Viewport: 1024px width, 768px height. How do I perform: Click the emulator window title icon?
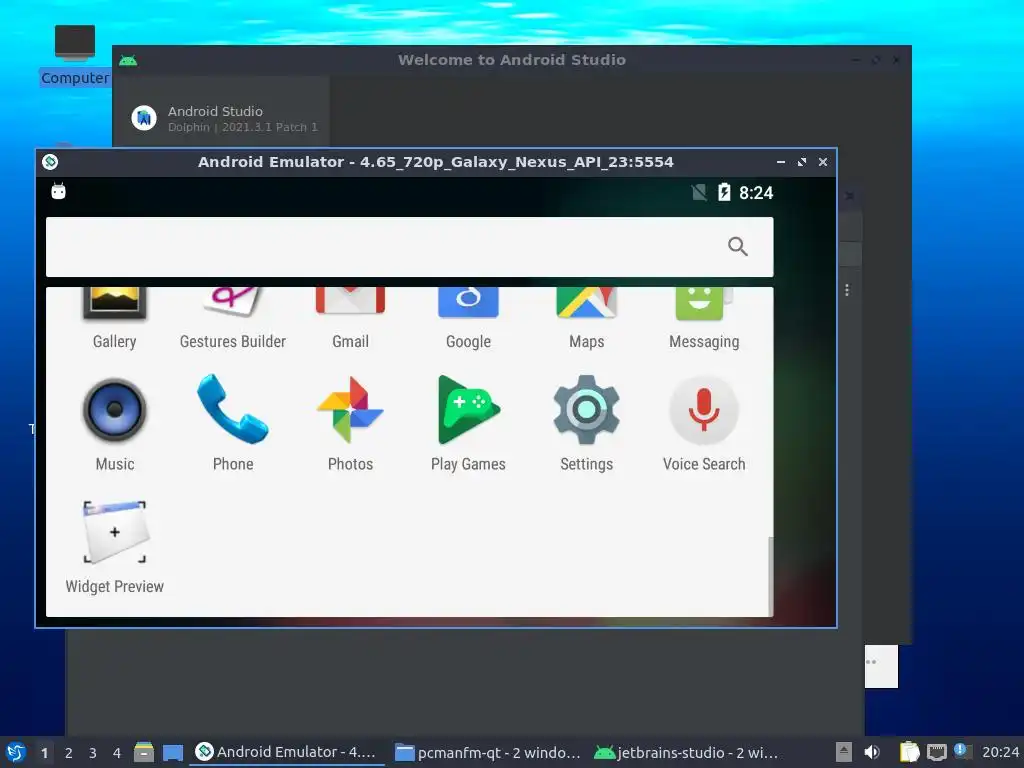pyautogui.click(x=50, y=162)
